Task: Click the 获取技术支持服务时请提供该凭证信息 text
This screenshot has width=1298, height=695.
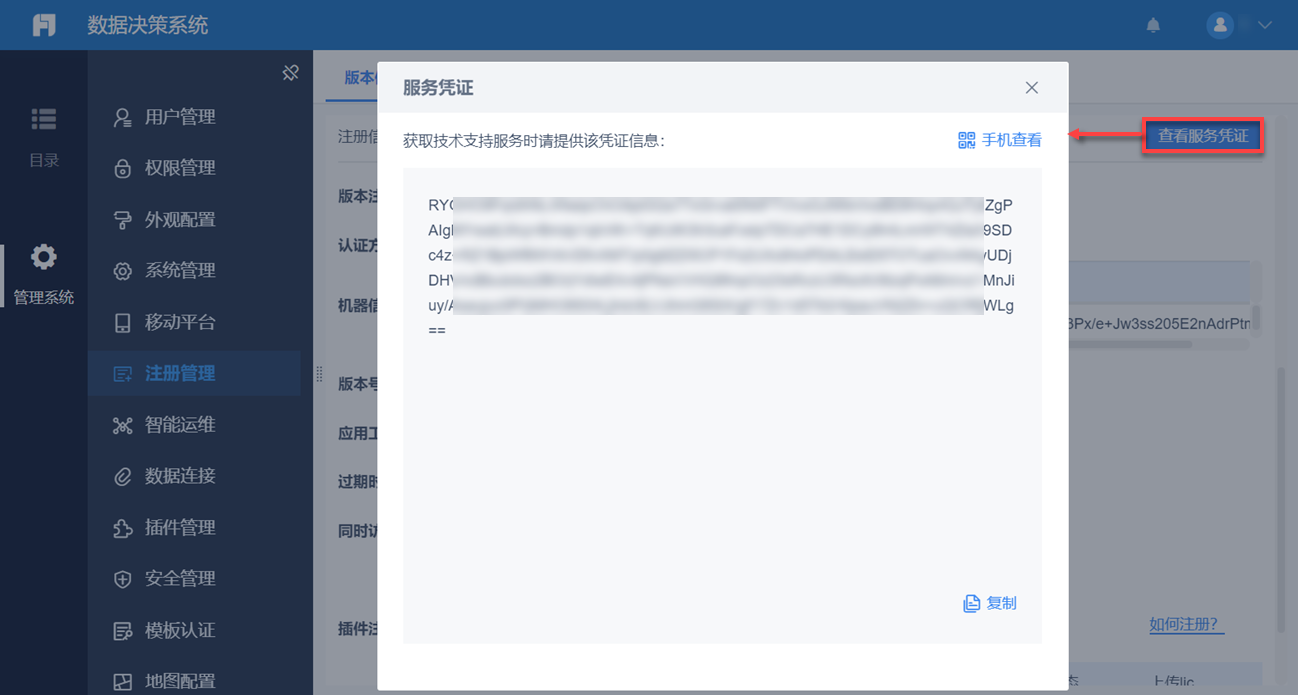Action: (534, 141)
